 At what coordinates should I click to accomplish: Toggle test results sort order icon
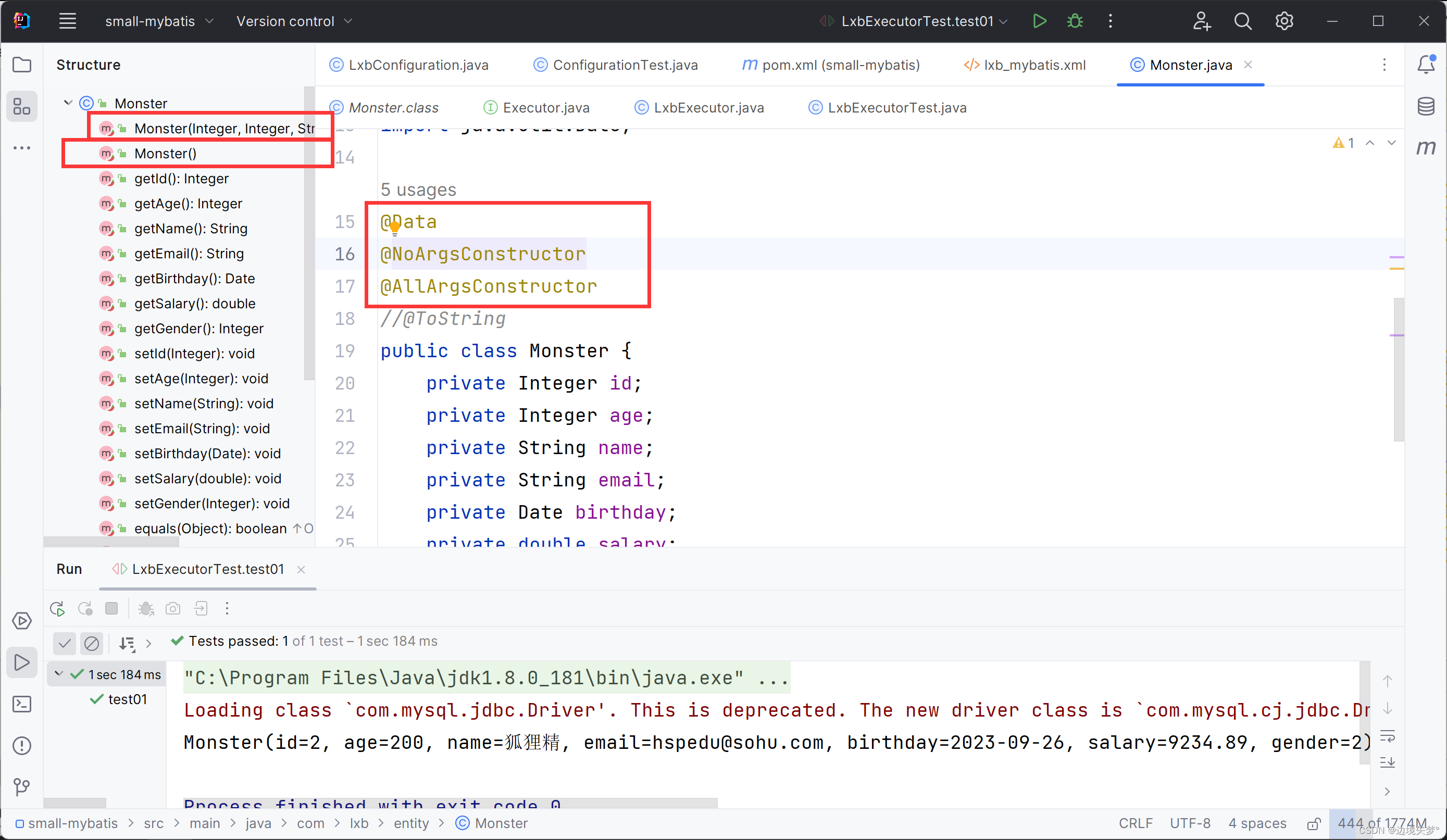[127, 641]
